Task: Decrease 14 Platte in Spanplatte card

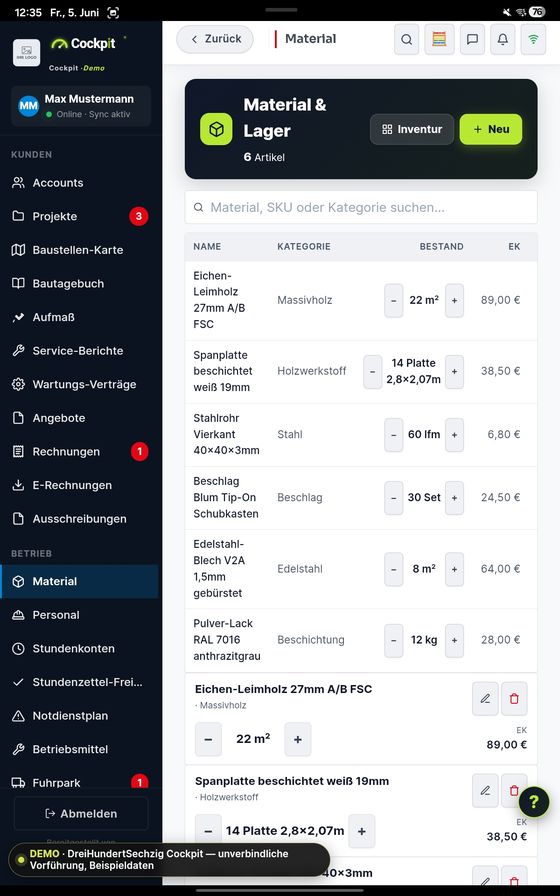Action: pos(208,831)
